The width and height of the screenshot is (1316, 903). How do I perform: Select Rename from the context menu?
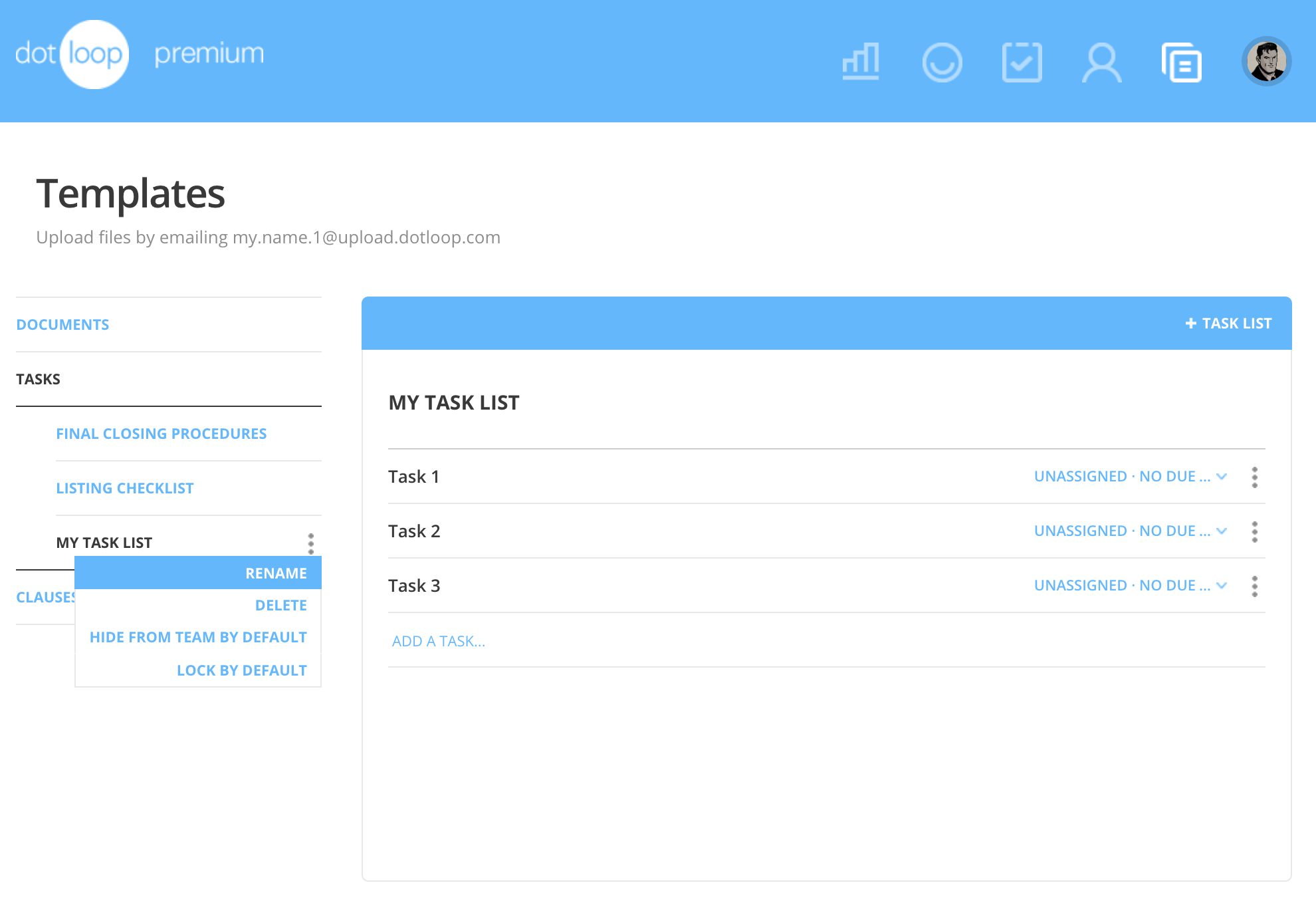[x=276, y=573]
